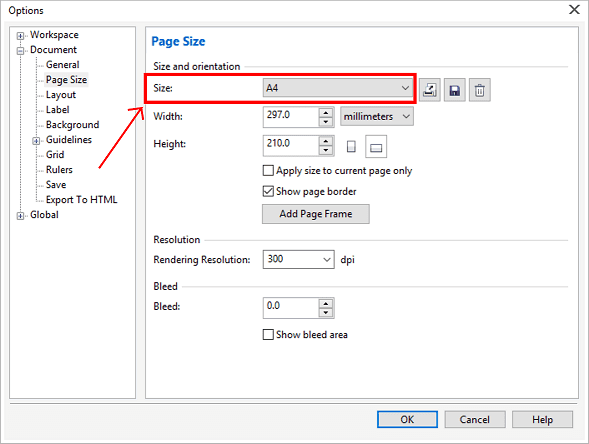This screenshot has height=444, width=589.
Task: Open the Size dropdown showing A4
Action: 337,88
